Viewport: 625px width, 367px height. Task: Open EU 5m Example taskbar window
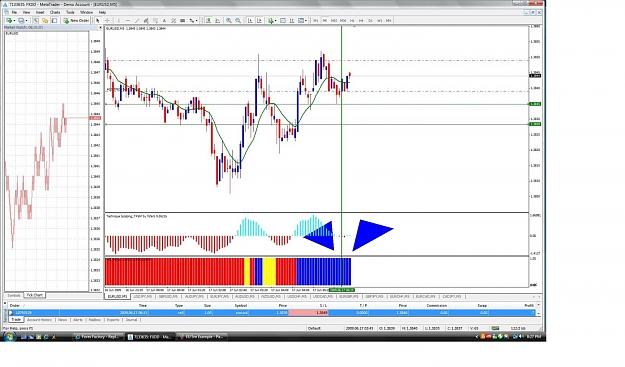tap(202, 337)
